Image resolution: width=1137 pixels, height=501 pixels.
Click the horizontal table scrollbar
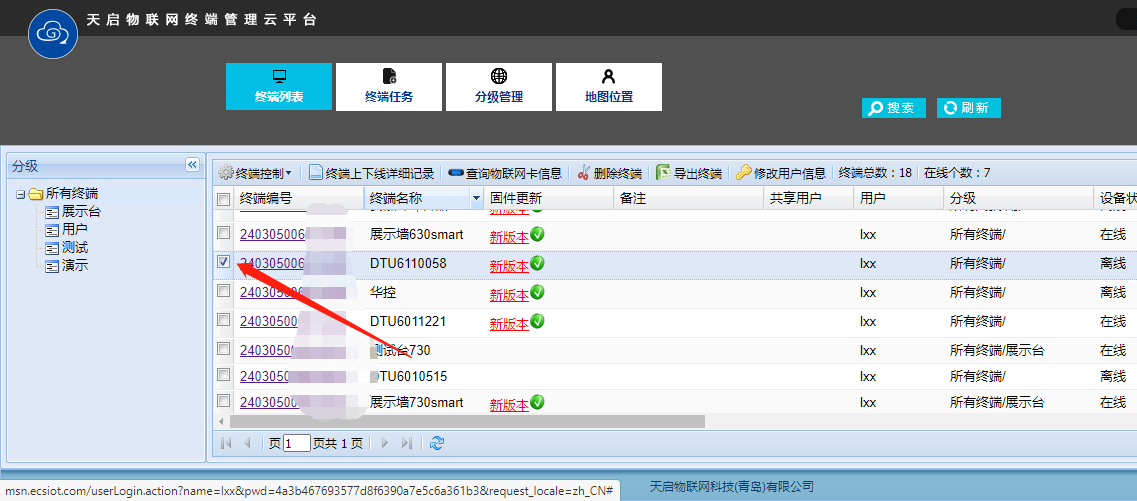click(x=467, y=421)
